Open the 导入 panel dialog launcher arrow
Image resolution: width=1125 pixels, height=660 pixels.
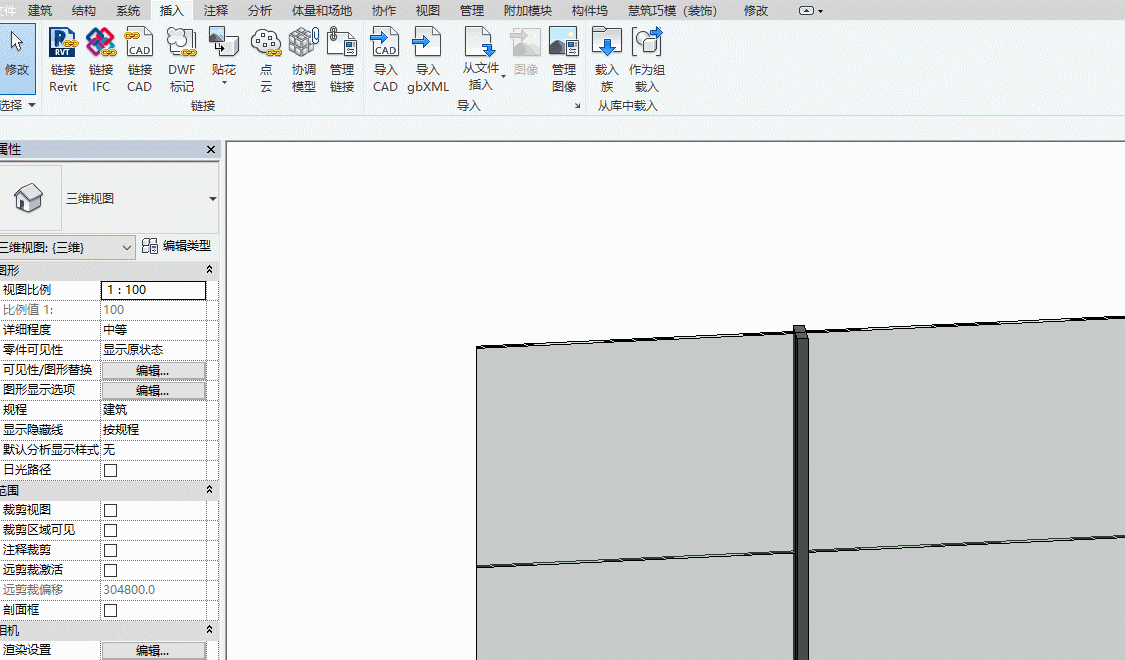tap(578, 106)
